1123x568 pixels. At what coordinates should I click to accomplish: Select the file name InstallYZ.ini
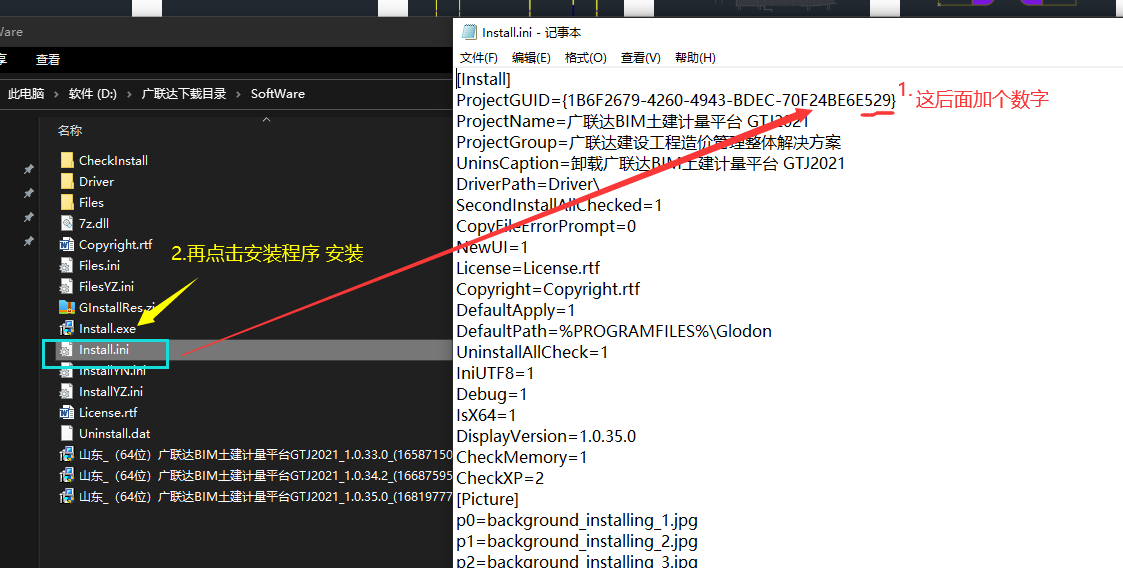(x=111, y=392)
